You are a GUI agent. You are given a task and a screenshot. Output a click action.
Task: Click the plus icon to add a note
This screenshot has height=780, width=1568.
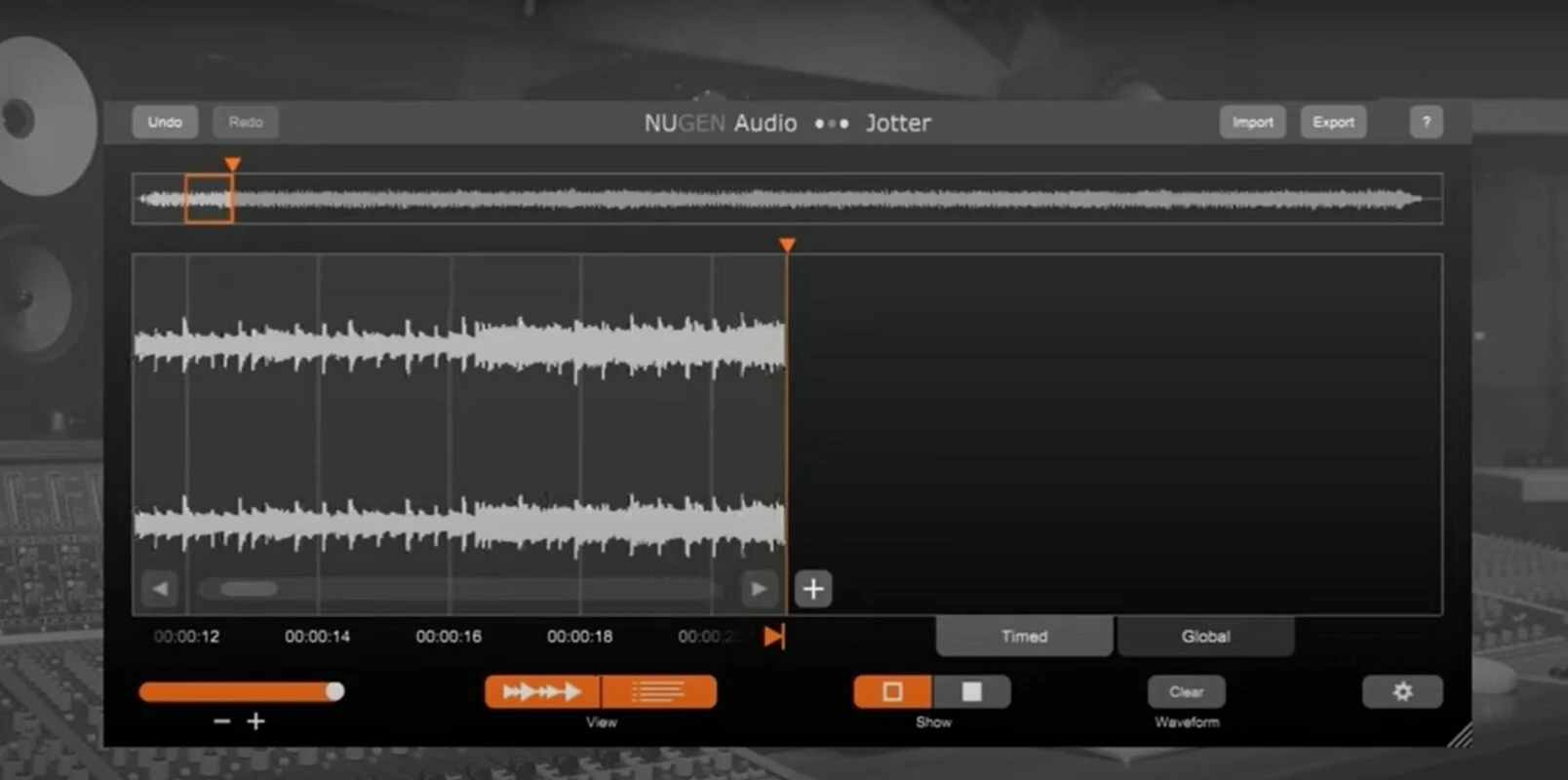coord(813,589)
